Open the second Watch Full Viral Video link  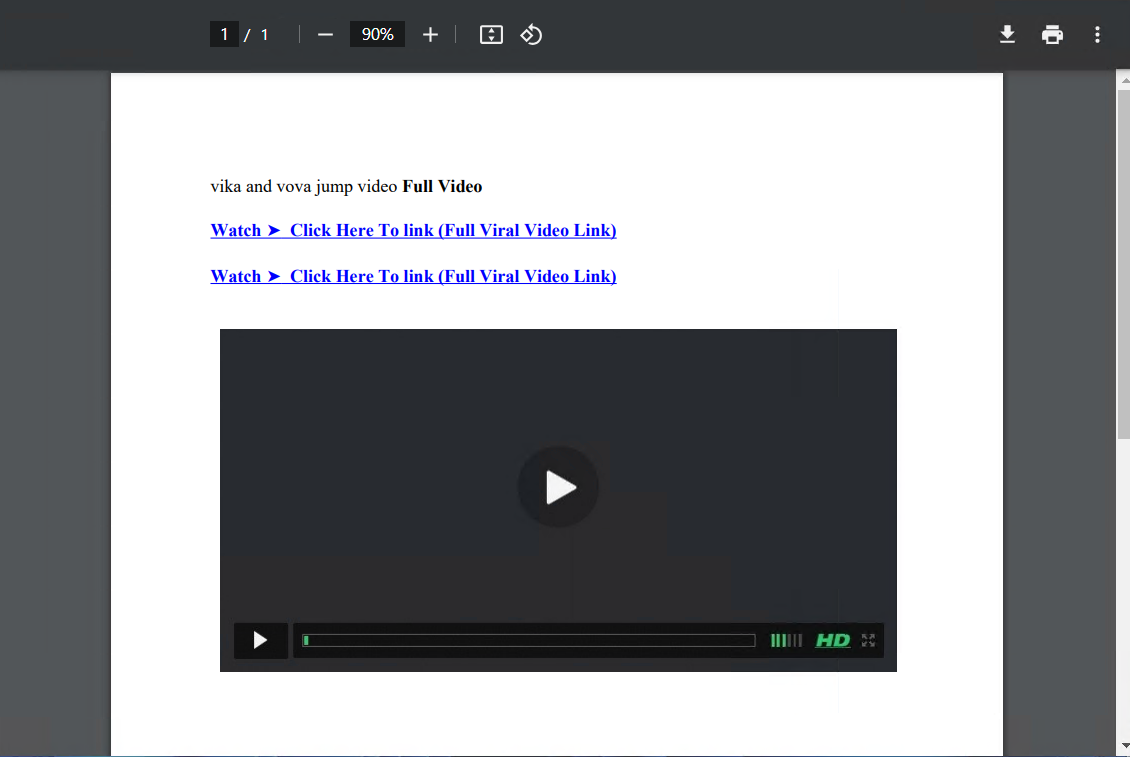coord(413,277)
